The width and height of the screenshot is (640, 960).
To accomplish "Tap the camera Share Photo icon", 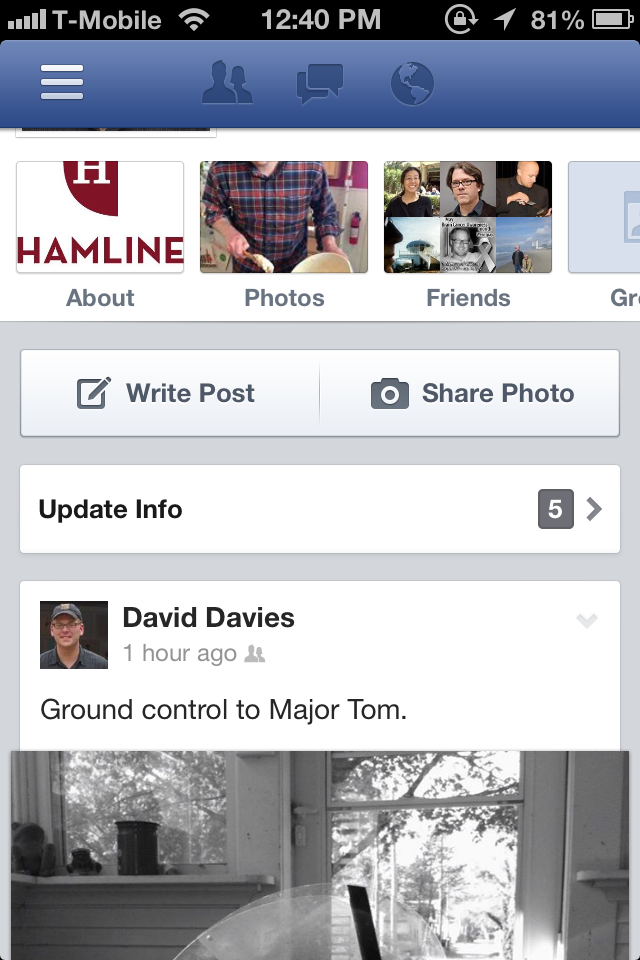I will click(x=389, y=394).
